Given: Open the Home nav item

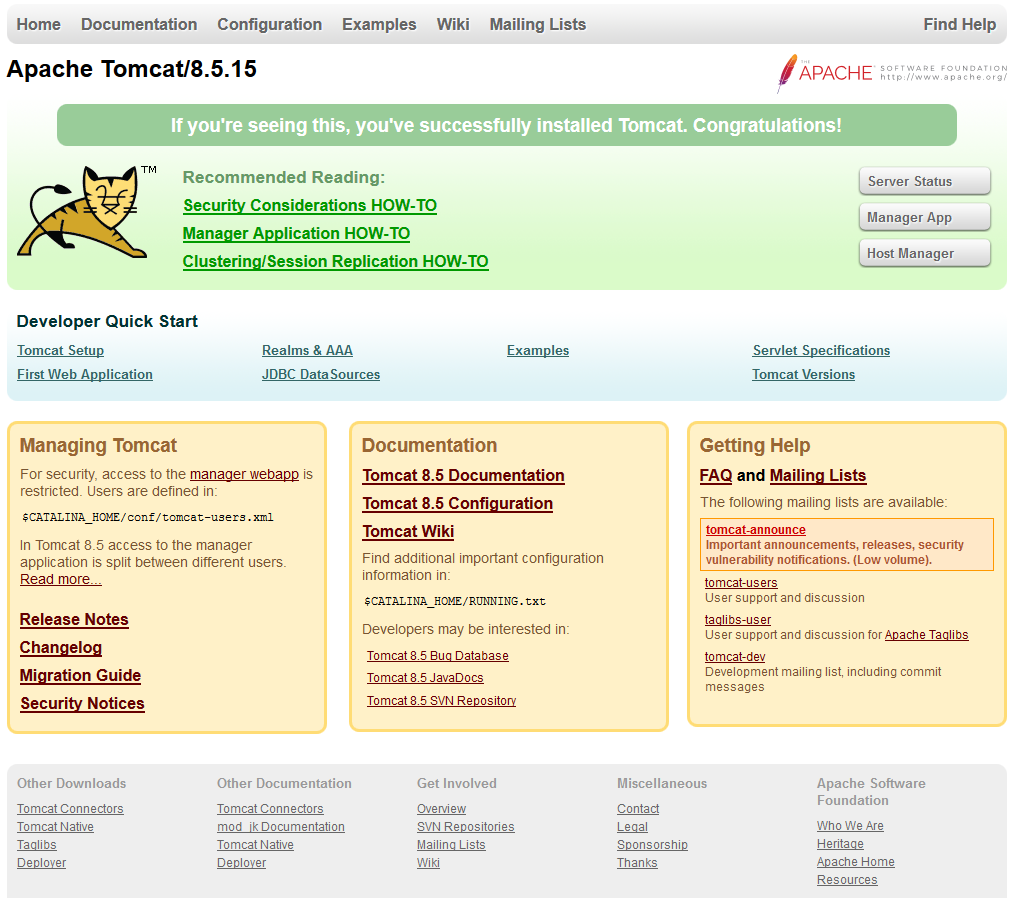Looking at the screenshot, I should [x=39, y=24].
